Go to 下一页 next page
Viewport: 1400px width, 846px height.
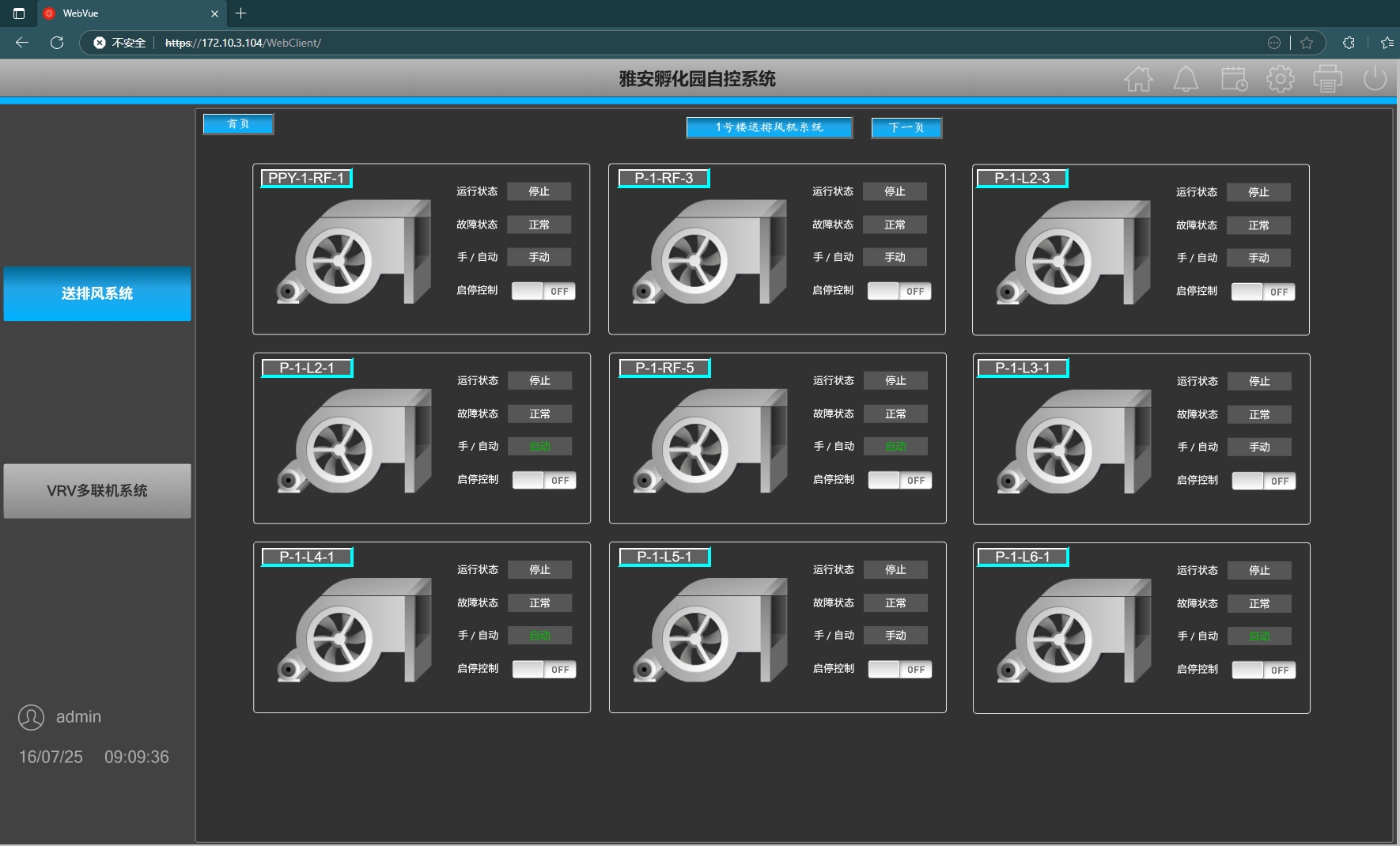click(x=906, y=127)
